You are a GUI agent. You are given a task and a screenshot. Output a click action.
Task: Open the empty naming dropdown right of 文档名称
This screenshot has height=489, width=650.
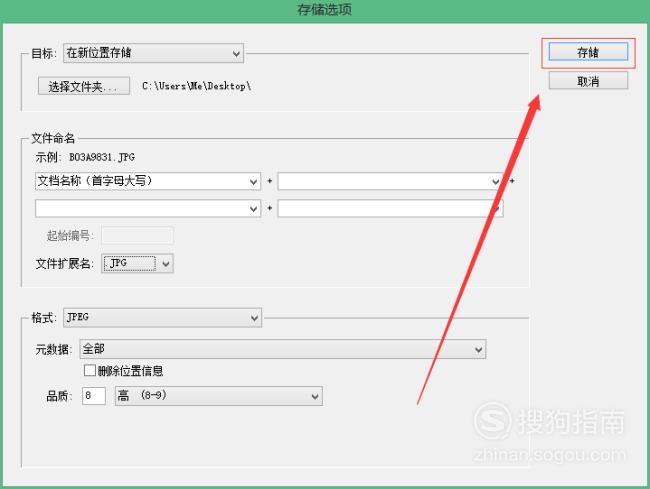pos(390,181)
